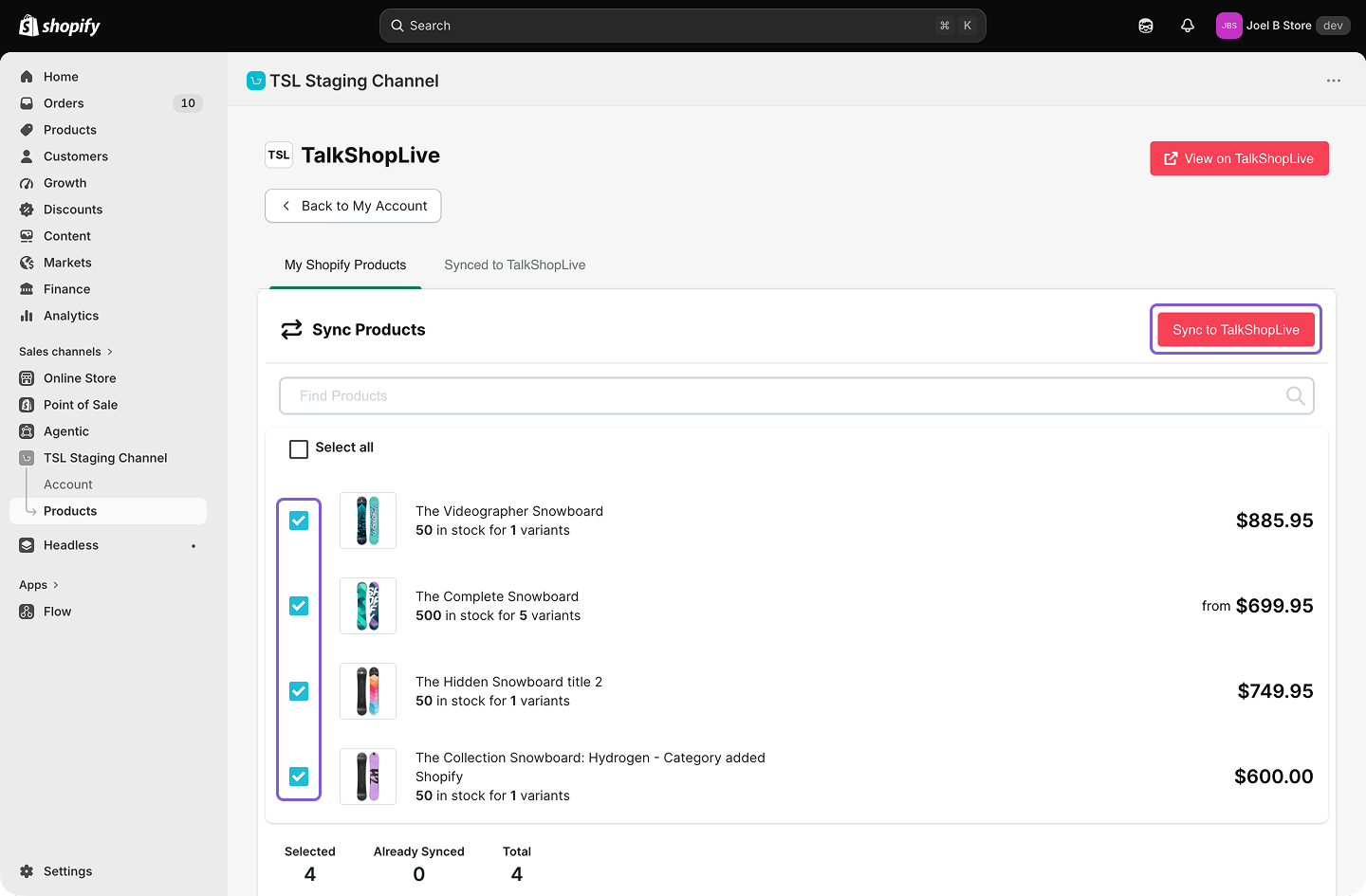The width and height of the screenshot is (1366, 896).
Task: Click the Agentic channel icon
Action: (27, 431)
